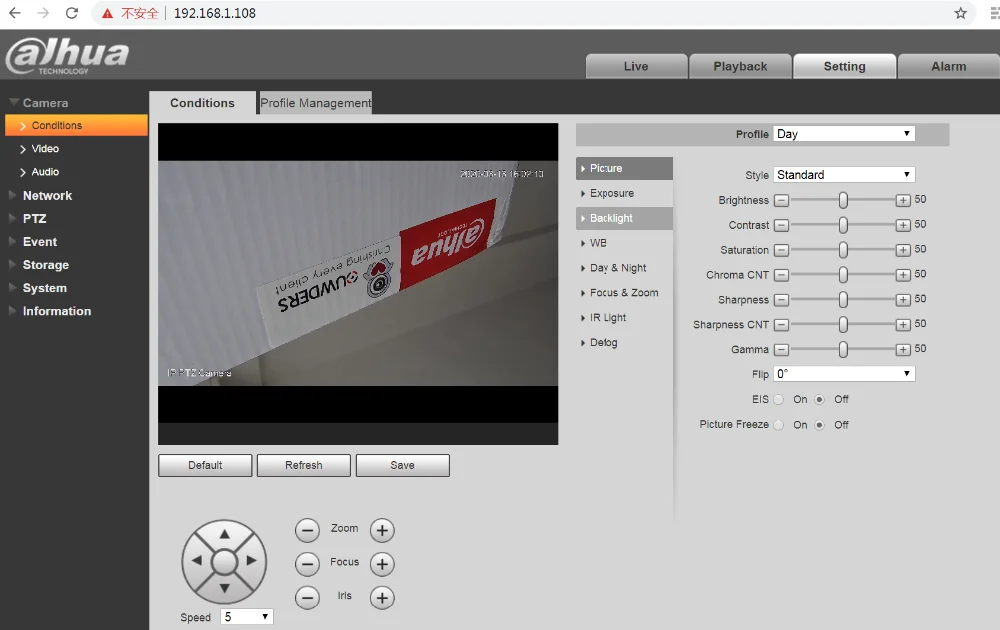
Task: Increase Contrast with the plus icon
Action: coord(903,226)
